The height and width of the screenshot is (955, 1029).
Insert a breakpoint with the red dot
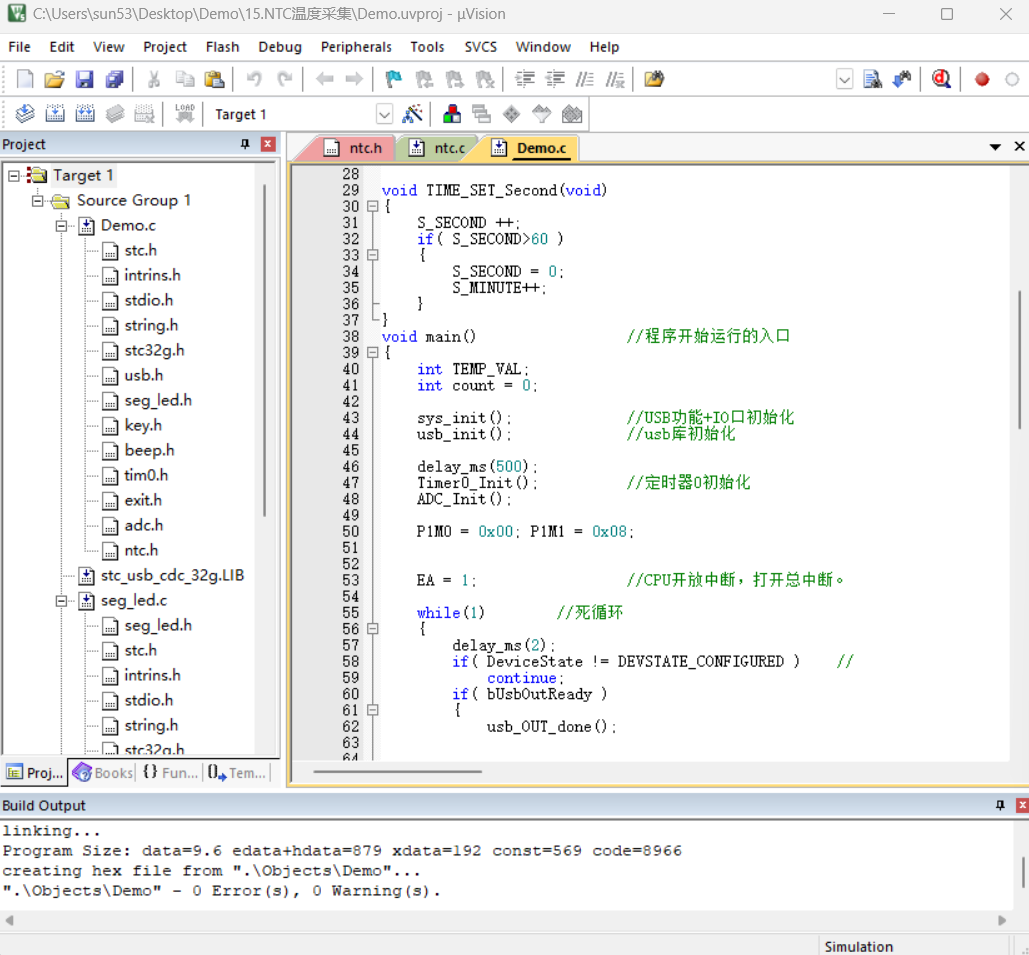(982, 79)
